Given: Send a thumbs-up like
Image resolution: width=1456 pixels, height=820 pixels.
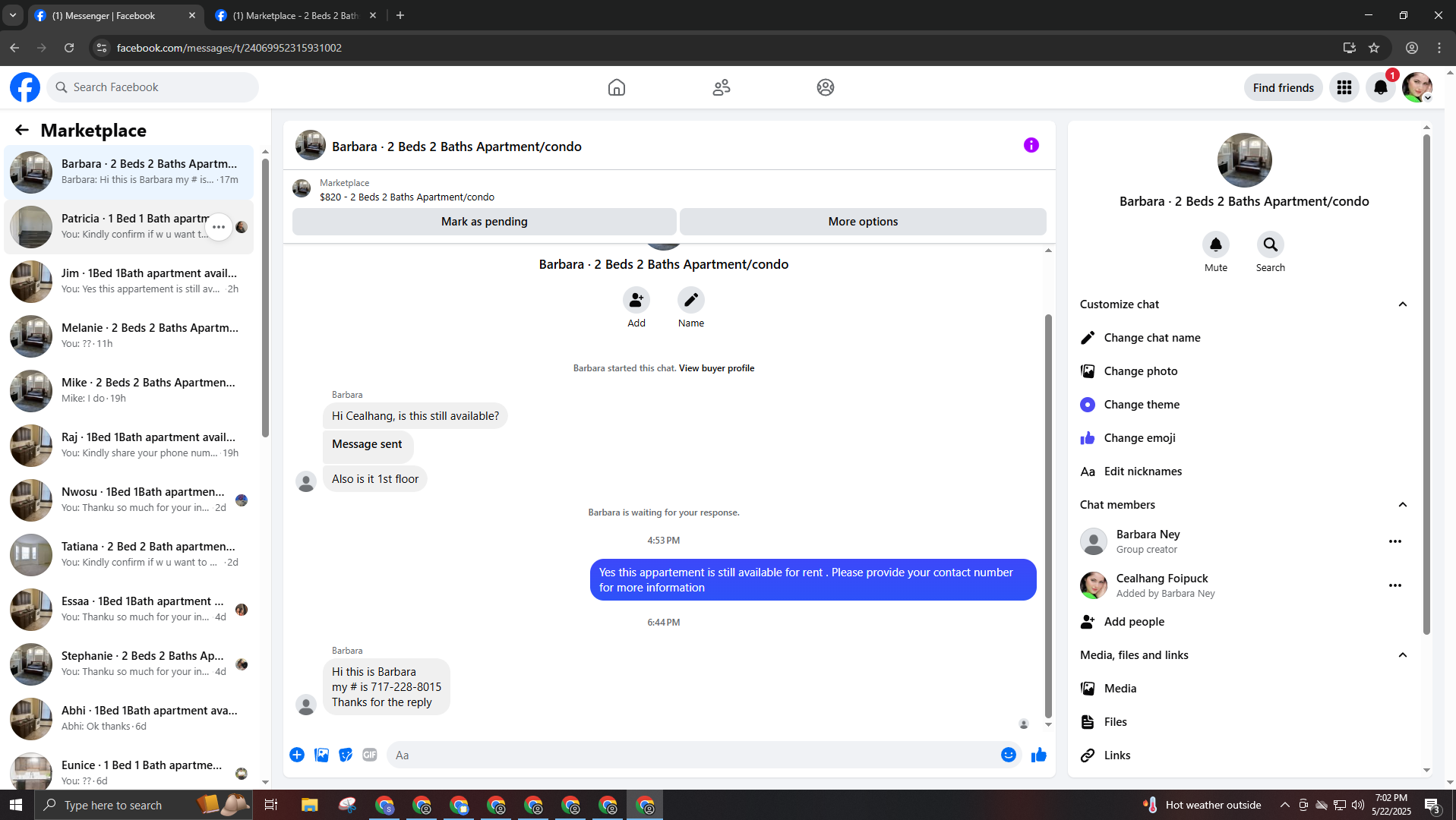Looking at the screenshot, I should [x=1039, y=755].
